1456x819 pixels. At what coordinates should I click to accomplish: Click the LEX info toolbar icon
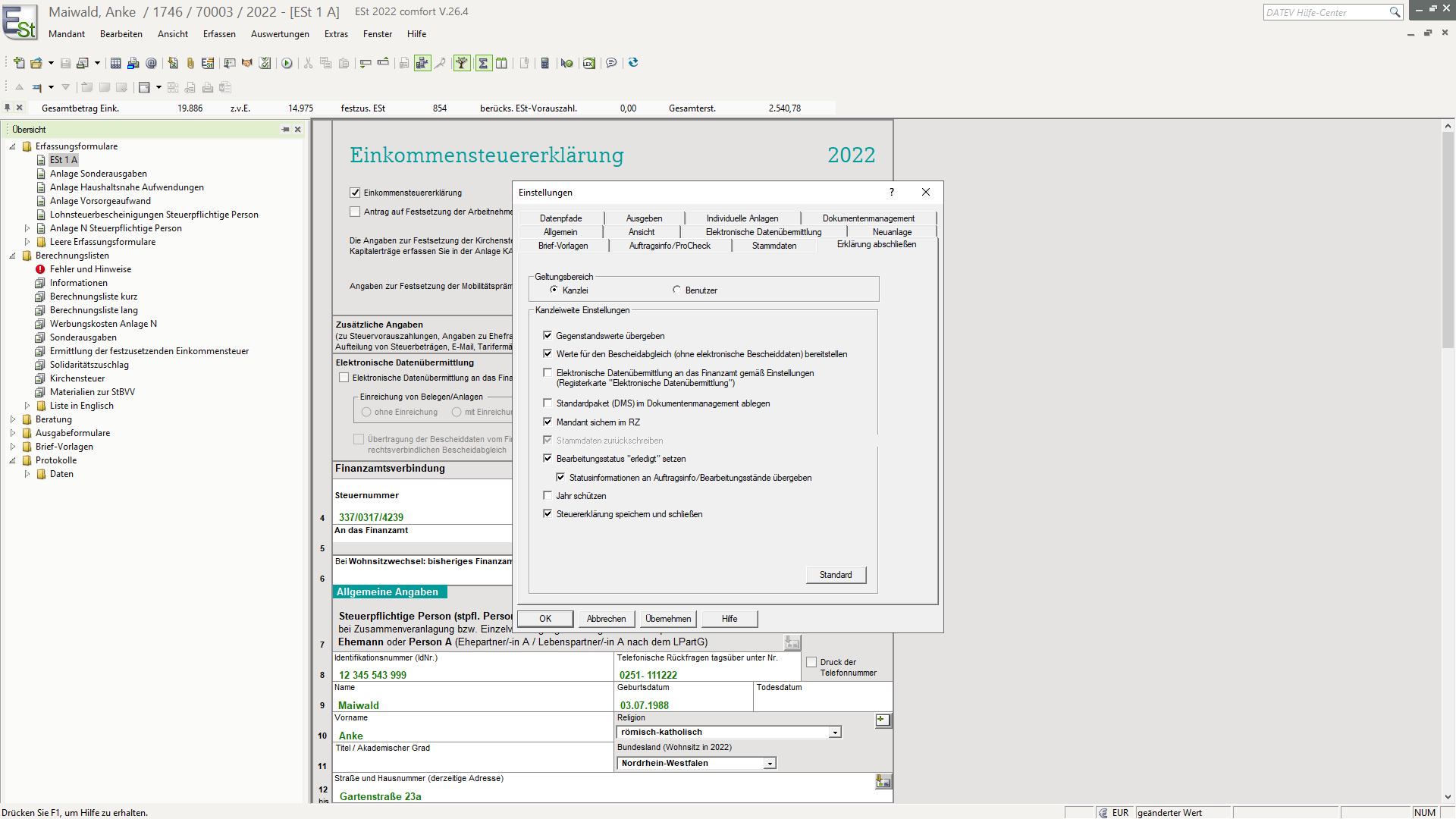[588, 63]
